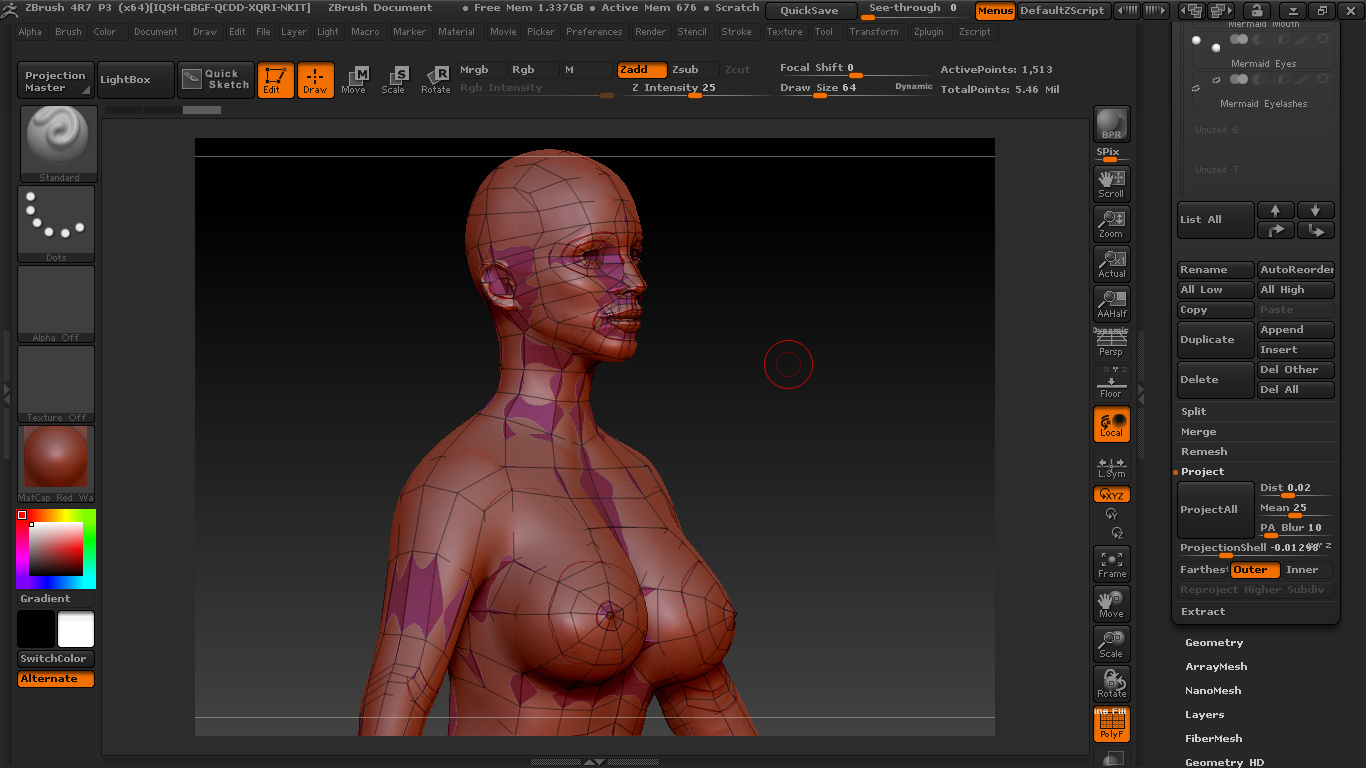Click the Frame mesh icon
Screen dimensions: 1366x768
(1111, 564)
